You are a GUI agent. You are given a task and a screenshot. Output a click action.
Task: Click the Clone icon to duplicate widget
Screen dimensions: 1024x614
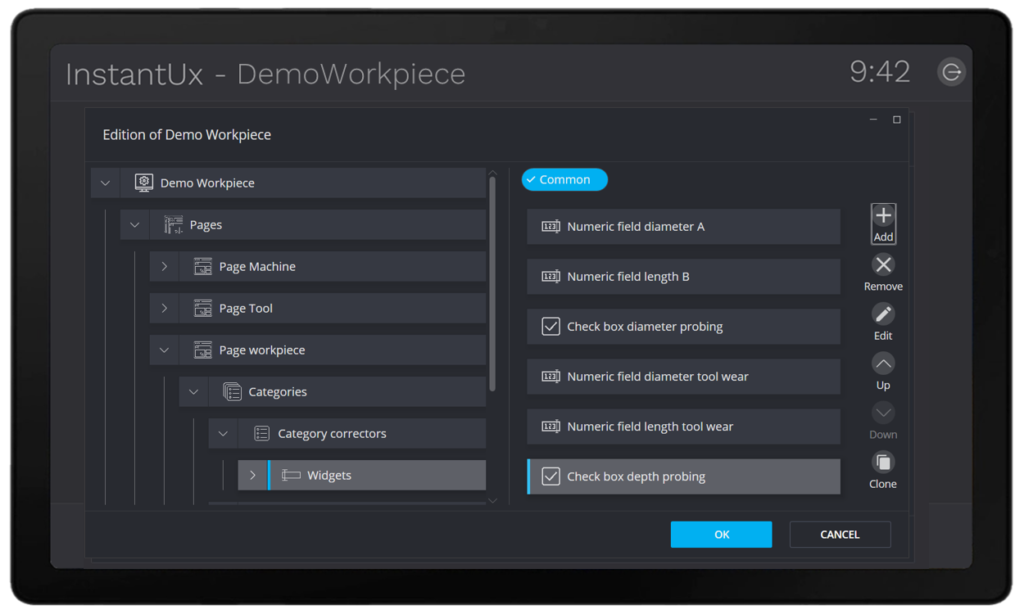tap(883, 463)
